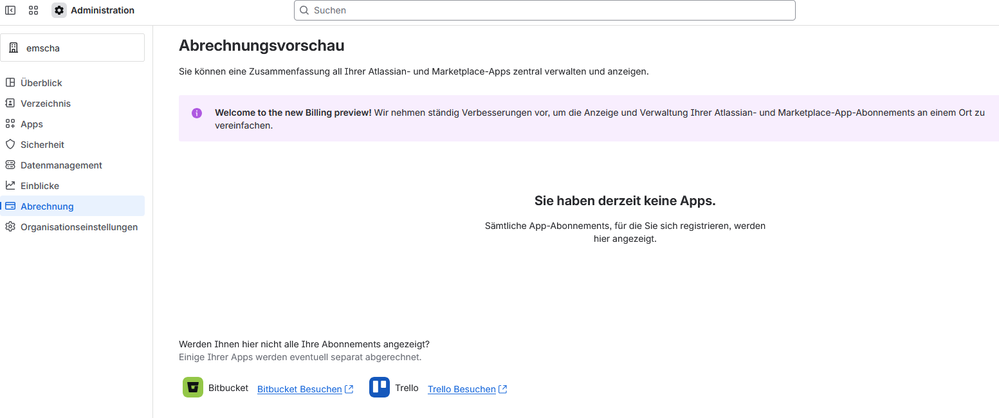Click external-link icon after Trello Besuchen
Viewport: 999px width, 418px height.
503,389
